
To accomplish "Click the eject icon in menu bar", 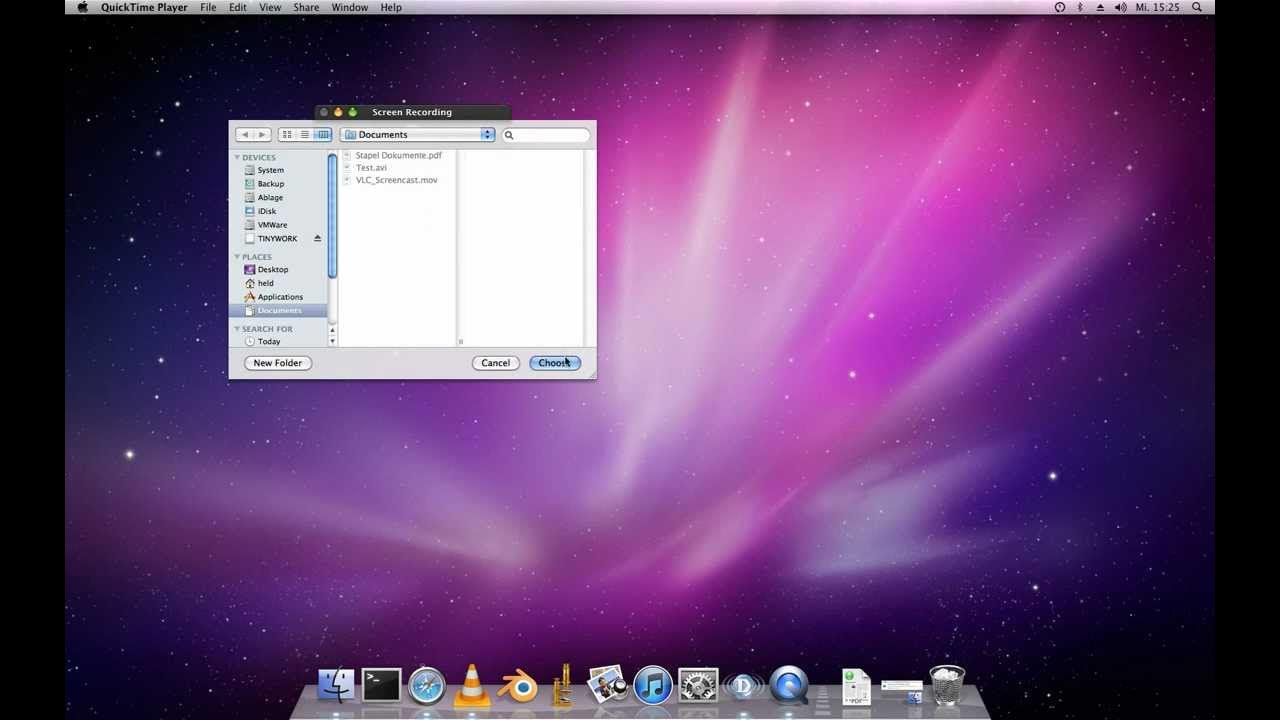I will click(1100, 7).
